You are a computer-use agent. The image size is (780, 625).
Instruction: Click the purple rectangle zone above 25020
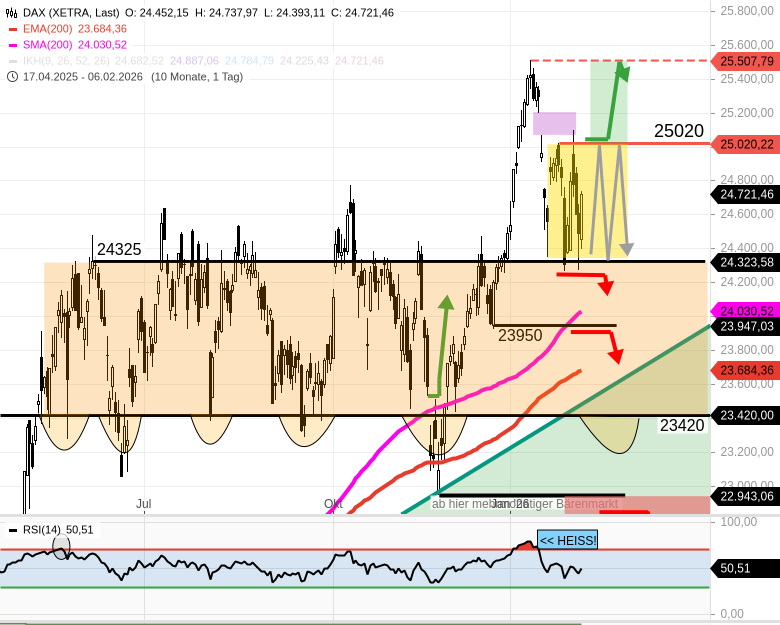(x=554, y=123)
